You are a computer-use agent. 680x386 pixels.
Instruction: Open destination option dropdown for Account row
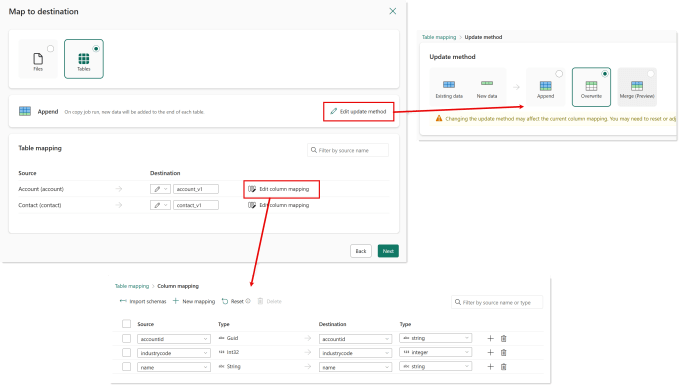coord(160,189)
